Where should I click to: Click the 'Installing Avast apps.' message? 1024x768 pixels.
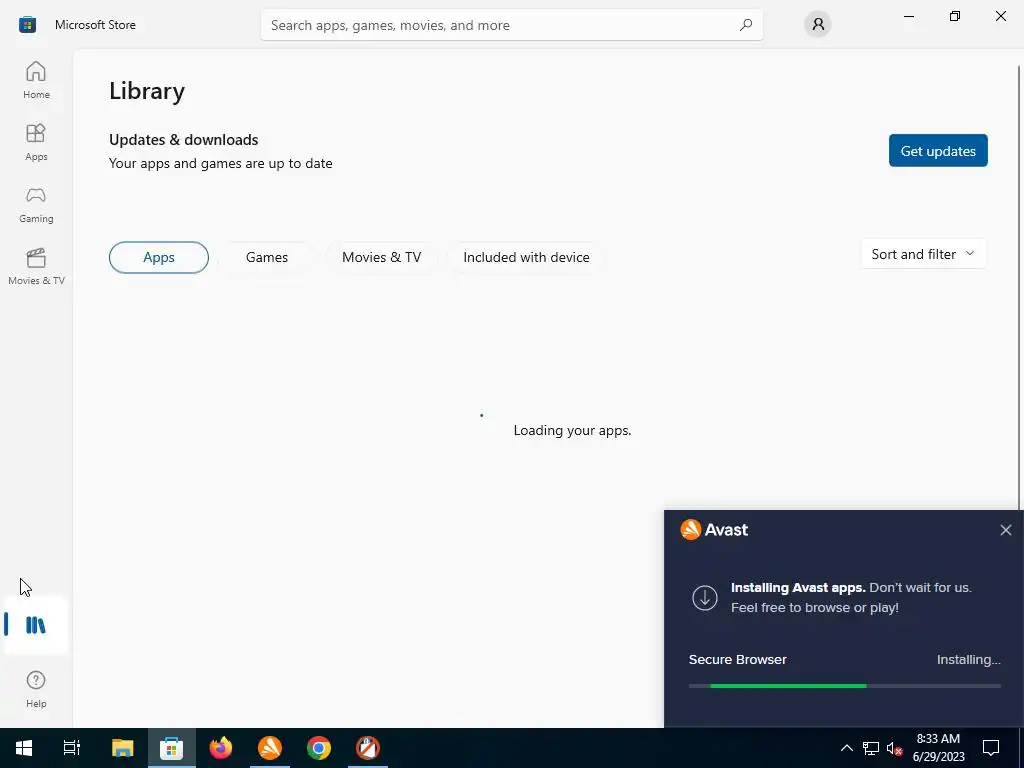point(798,588)
